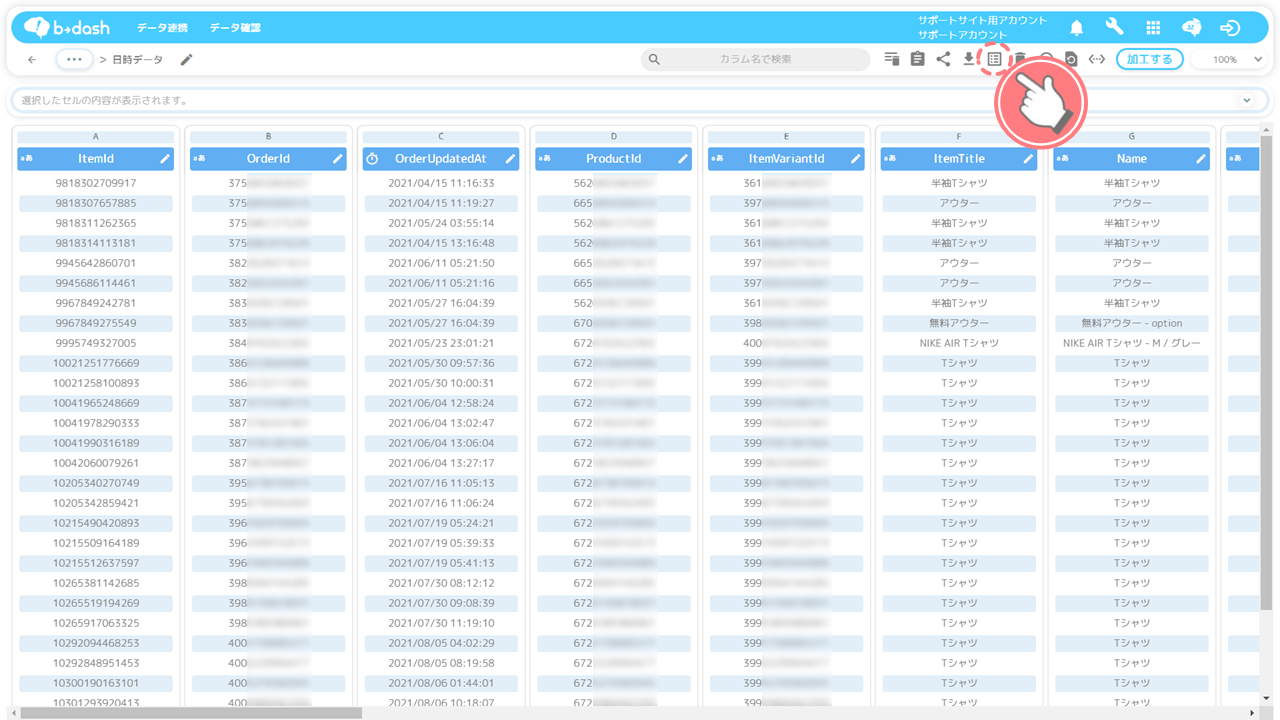Select cell 2021/07/30 08:12:12
Screen dimensions: 1280x720
(x=440, y=584)
